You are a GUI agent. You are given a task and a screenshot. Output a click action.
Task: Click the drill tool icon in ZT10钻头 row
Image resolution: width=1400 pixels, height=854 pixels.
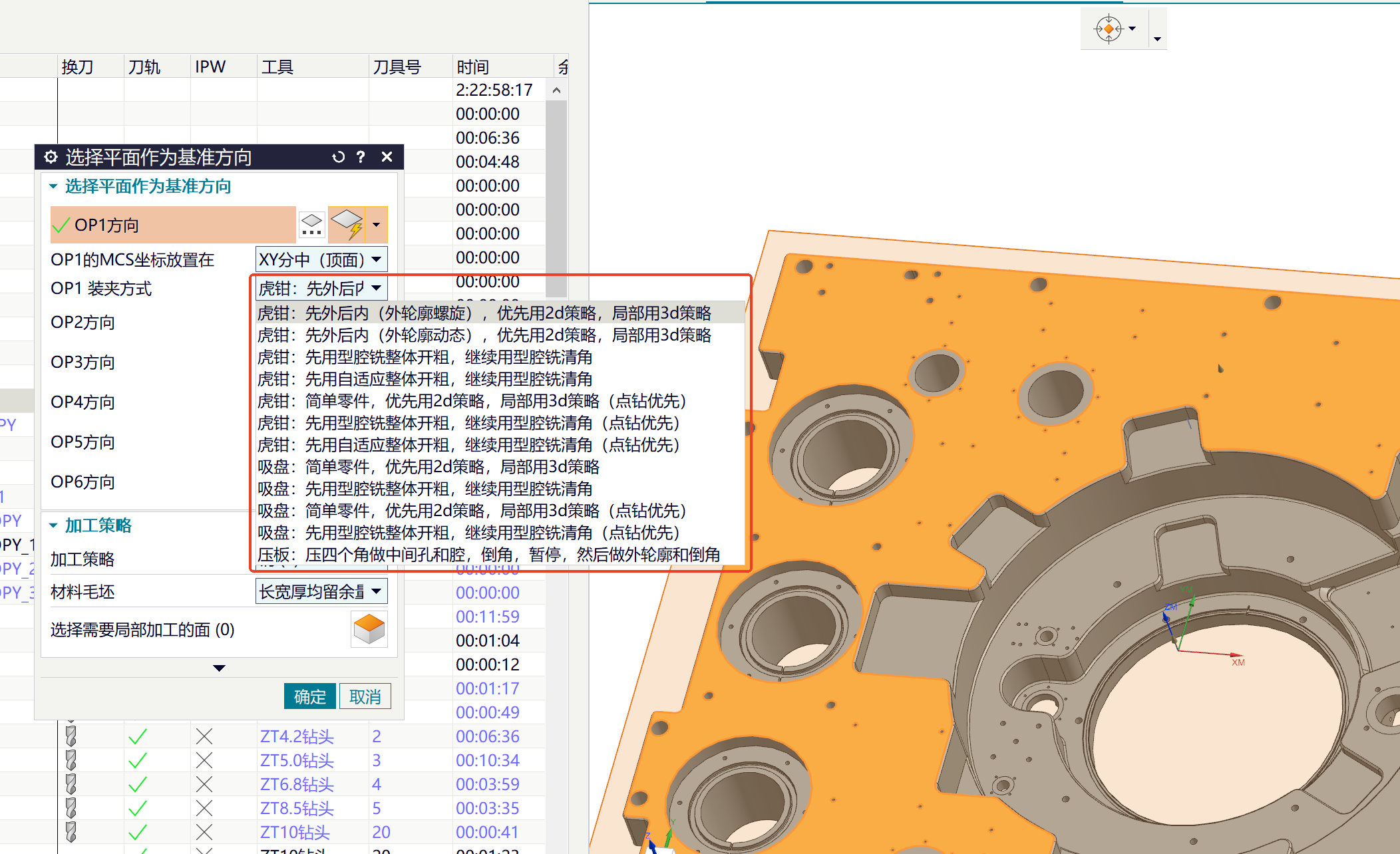click(71, 832)
